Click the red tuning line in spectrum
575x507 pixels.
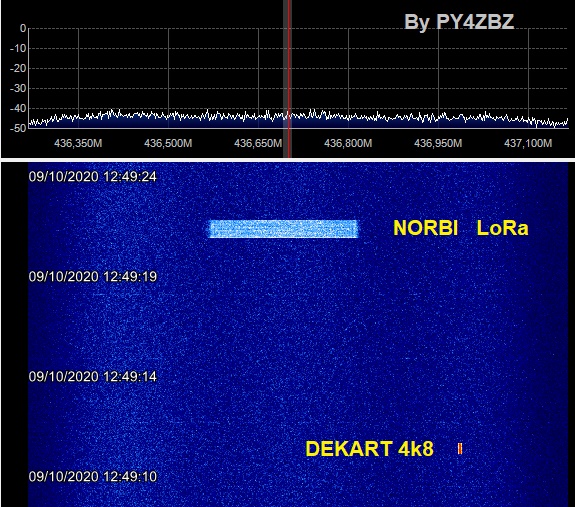pyautogui.click(x=289, y=79)
